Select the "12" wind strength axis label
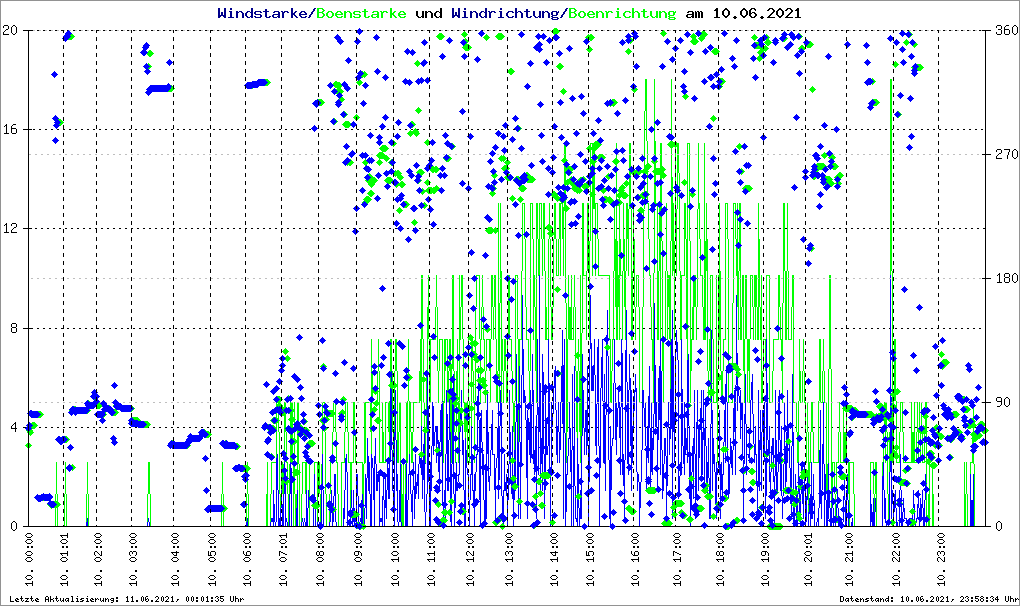This screenshot has width=1020, height=606. pyautogui.click(x=9, y=229)
